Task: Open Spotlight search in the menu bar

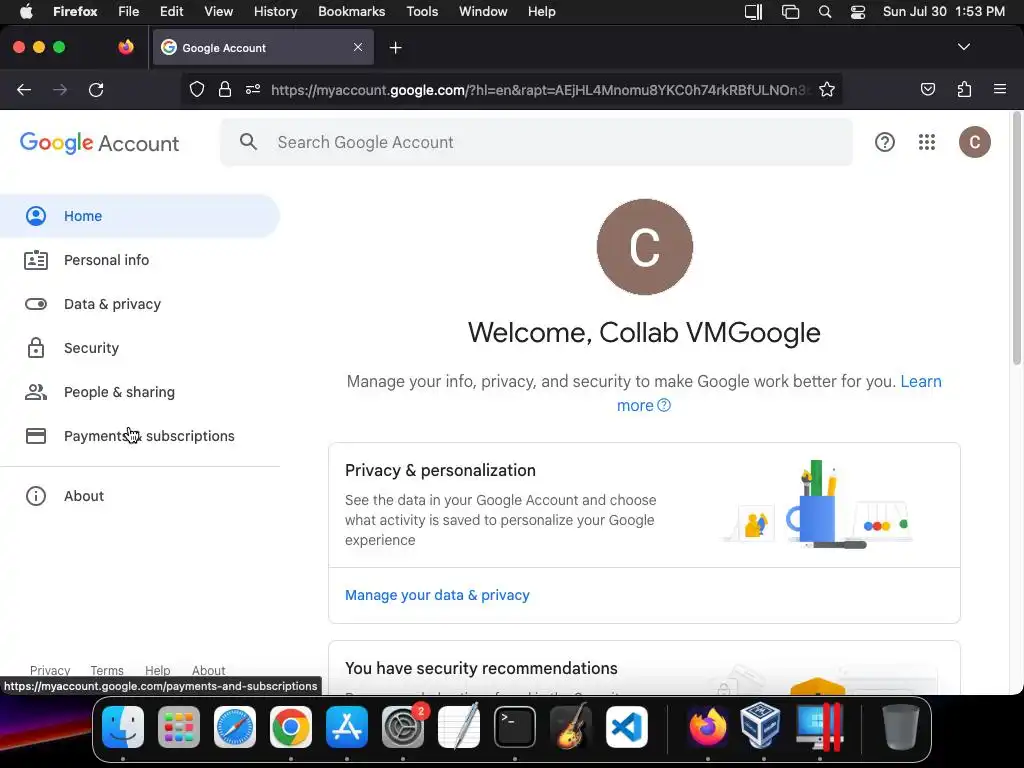Action: (825, 12)
